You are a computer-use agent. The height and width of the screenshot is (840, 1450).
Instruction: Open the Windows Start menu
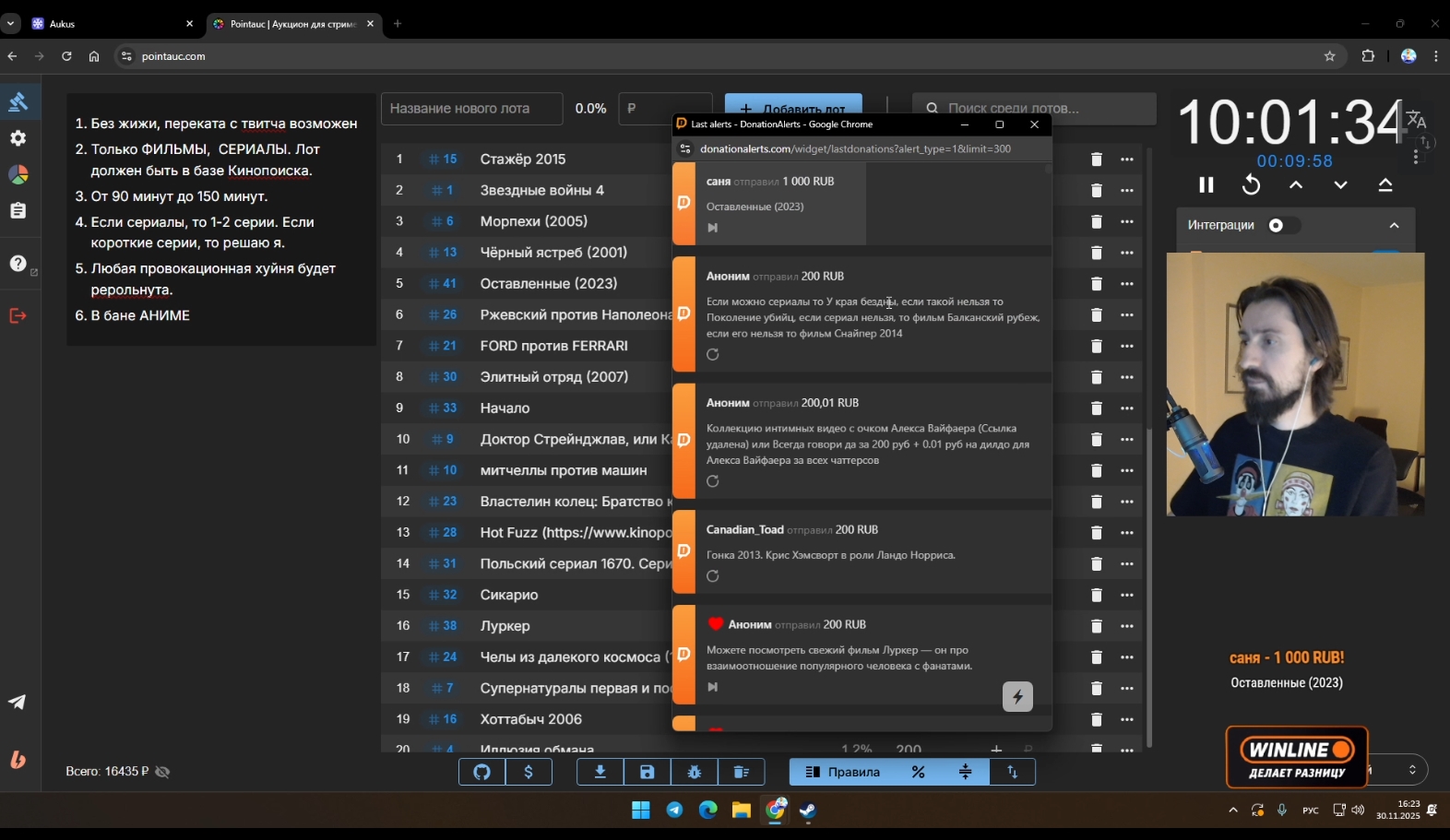(x=640, y=810)
